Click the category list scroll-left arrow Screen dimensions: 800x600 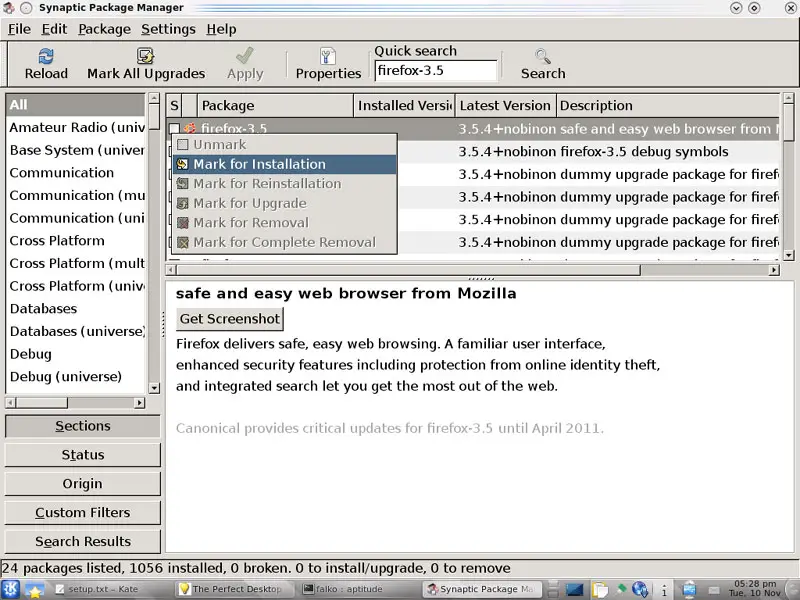(x=10, y=403)
